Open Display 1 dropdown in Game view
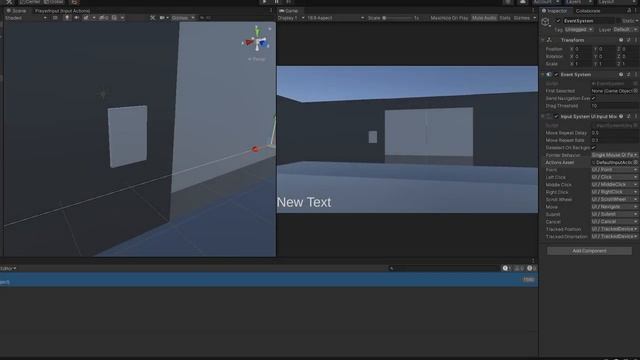Screen dimensions: 640x360 coord(291,18)
